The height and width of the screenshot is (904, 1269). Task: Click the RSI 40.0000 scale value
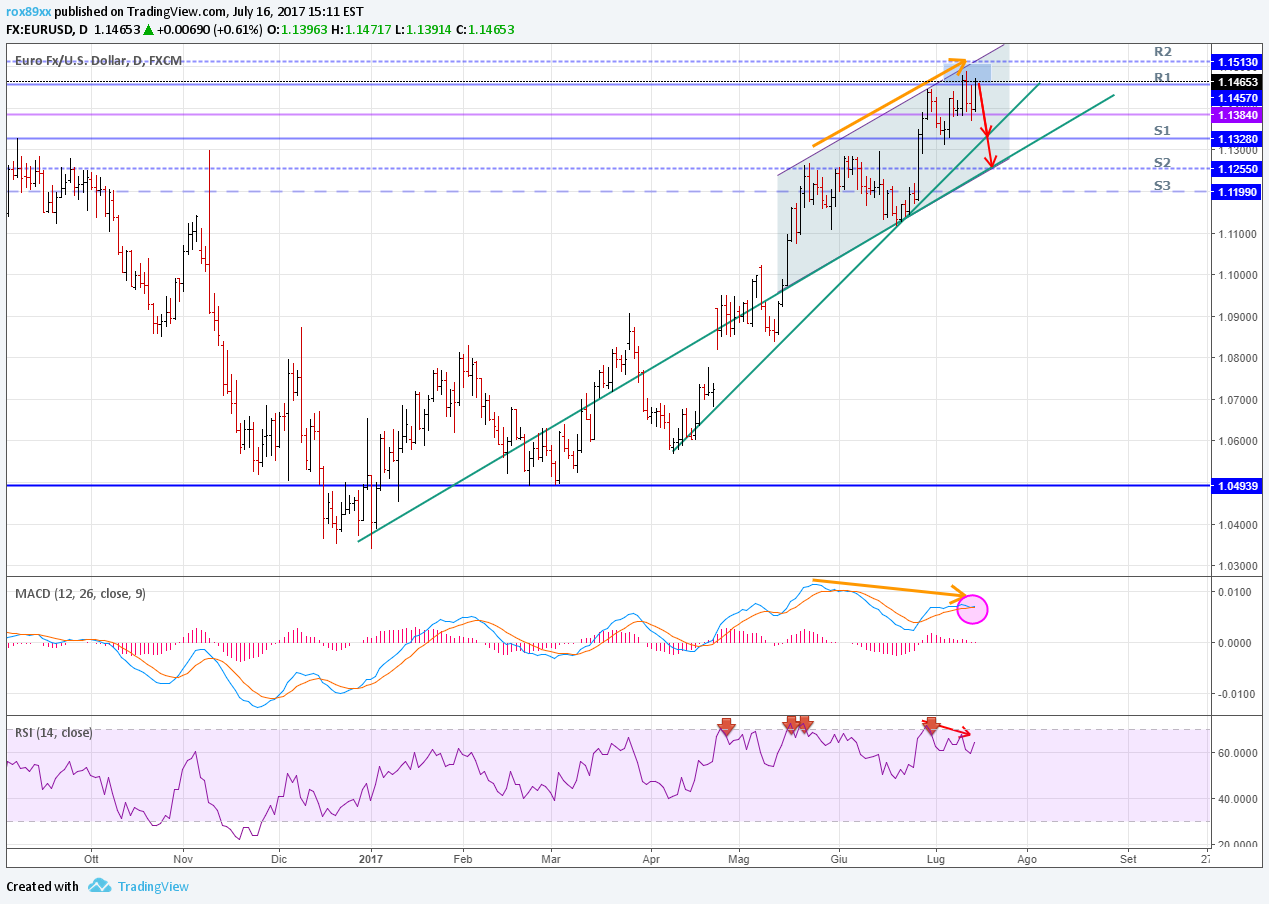tap(1238, 799)
